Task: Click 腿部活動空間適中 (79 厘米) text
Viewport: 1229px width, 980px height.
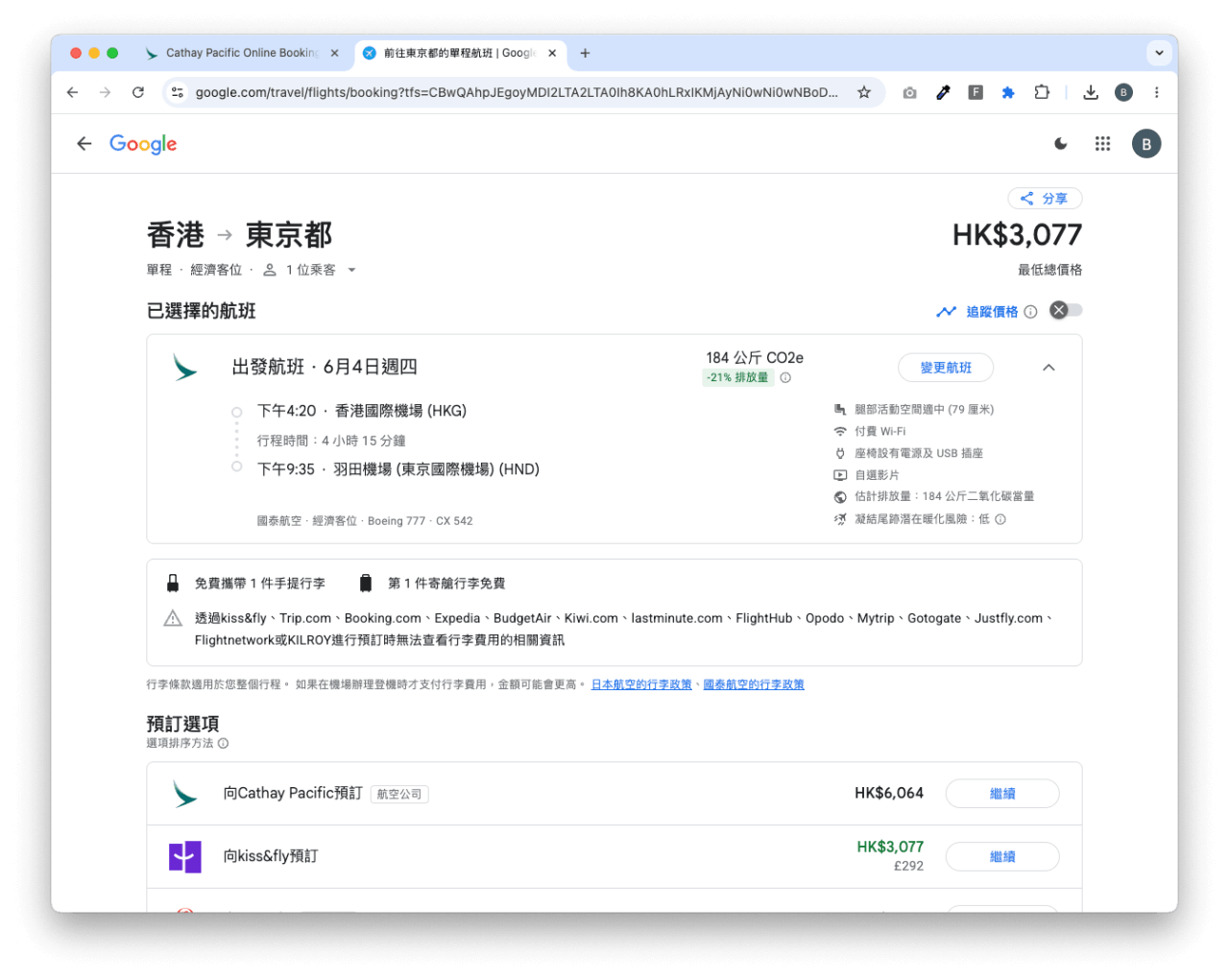Action: tap(924, 410)
